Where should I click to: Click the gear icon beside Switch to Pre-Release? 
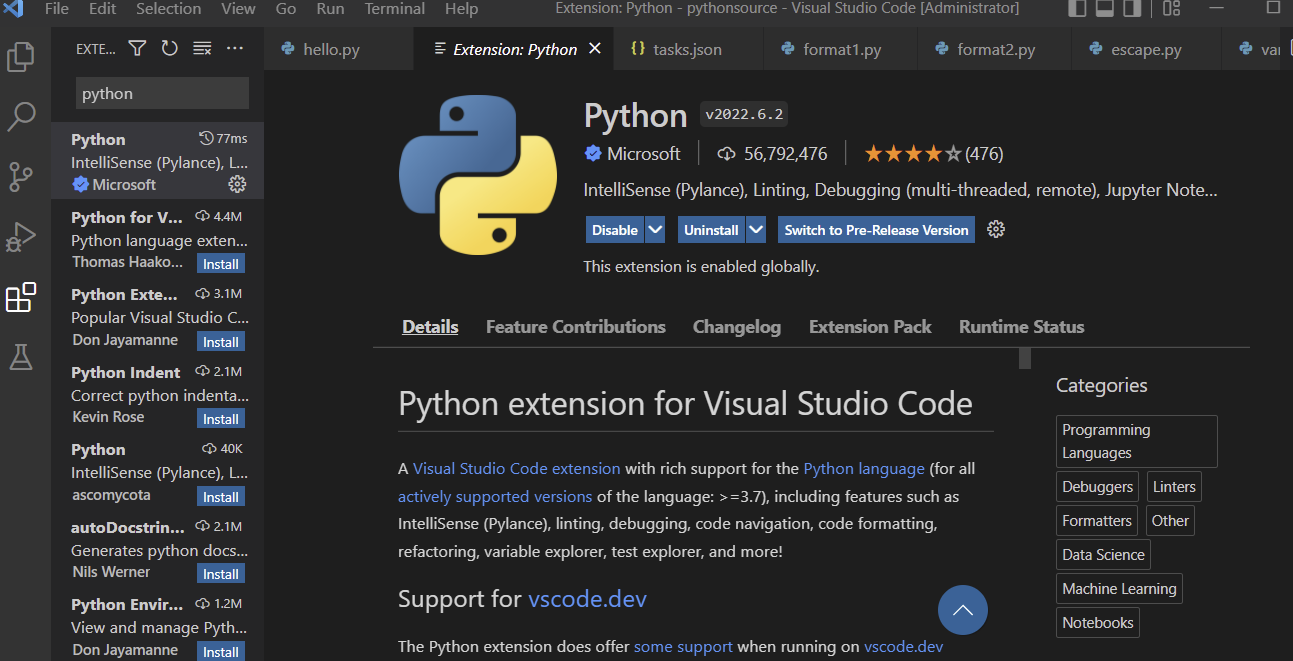(995, 229)
